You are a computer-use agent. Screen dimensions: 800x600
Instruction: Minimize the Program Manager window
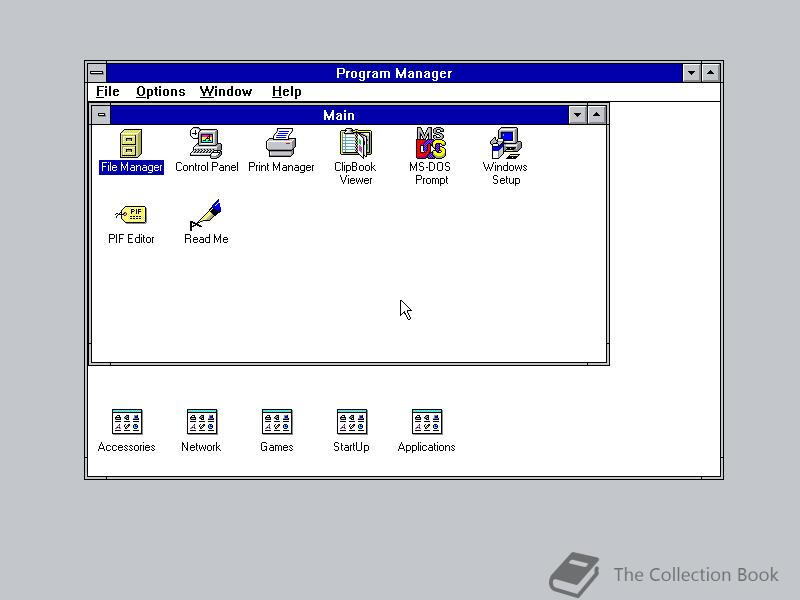point(691,73)
